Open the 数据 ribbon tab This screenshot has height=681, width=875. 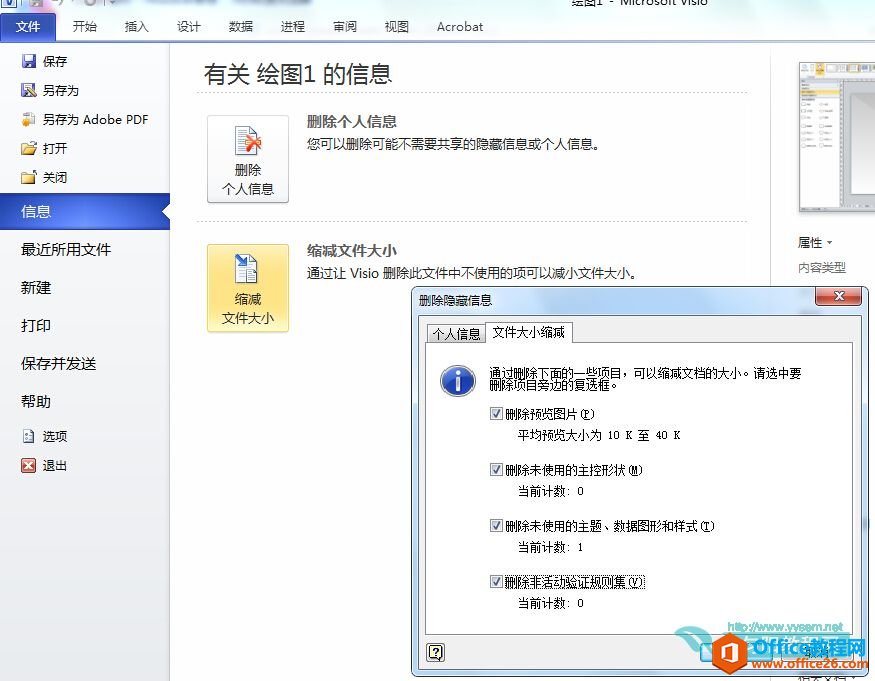coord(241,26)
